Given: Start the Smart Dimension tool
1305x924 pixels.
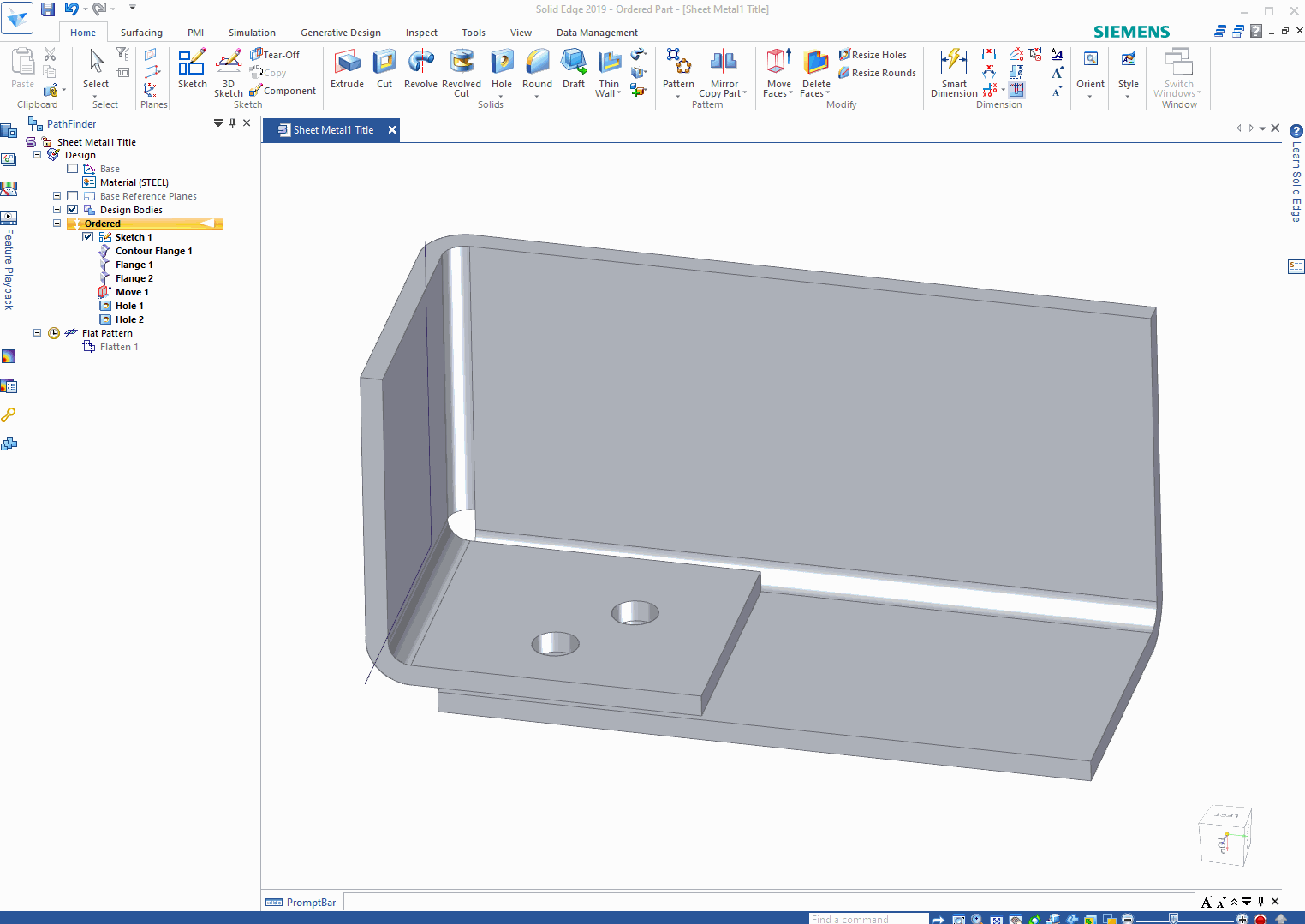Looking at the screenshot, I should coord(954,73).
